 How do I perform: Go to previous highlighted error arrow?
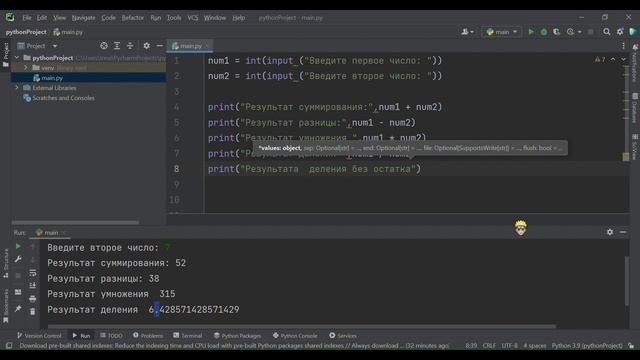coord(613,60)
